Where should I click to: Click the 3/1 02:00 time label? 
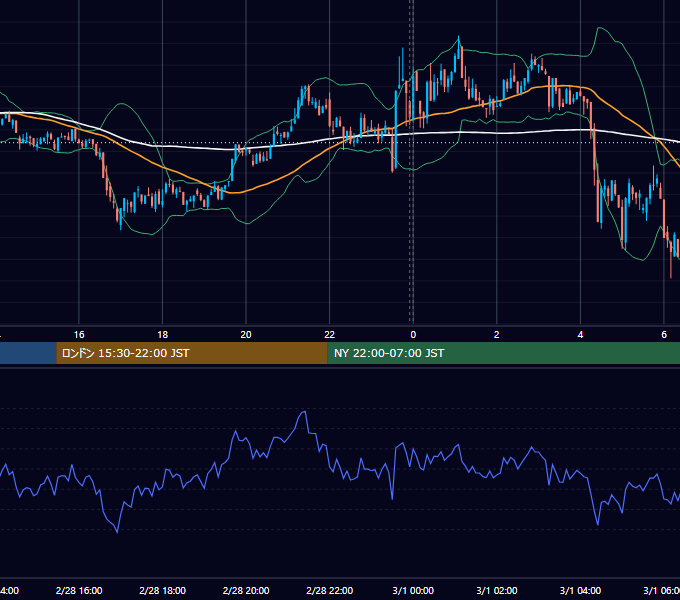(x=497, y=590)
